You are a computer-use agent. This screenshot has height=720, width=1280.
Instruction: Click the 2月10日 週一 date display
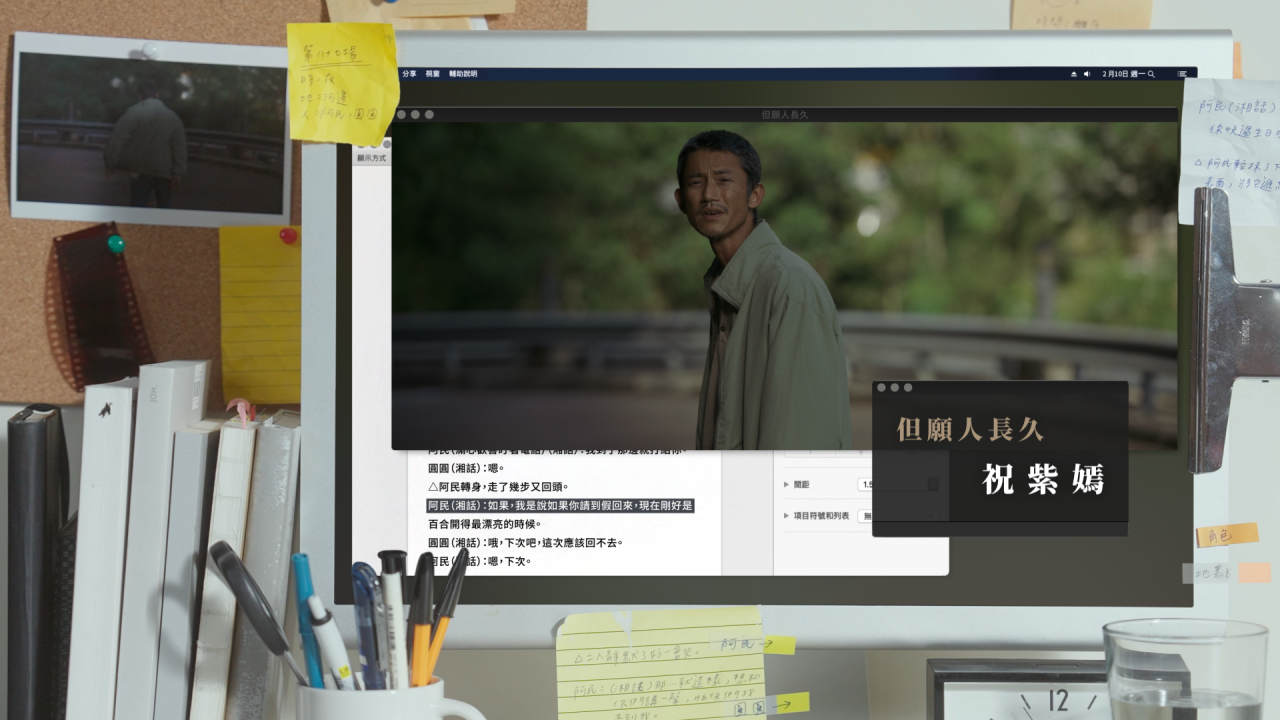[x=1122, y=74]
